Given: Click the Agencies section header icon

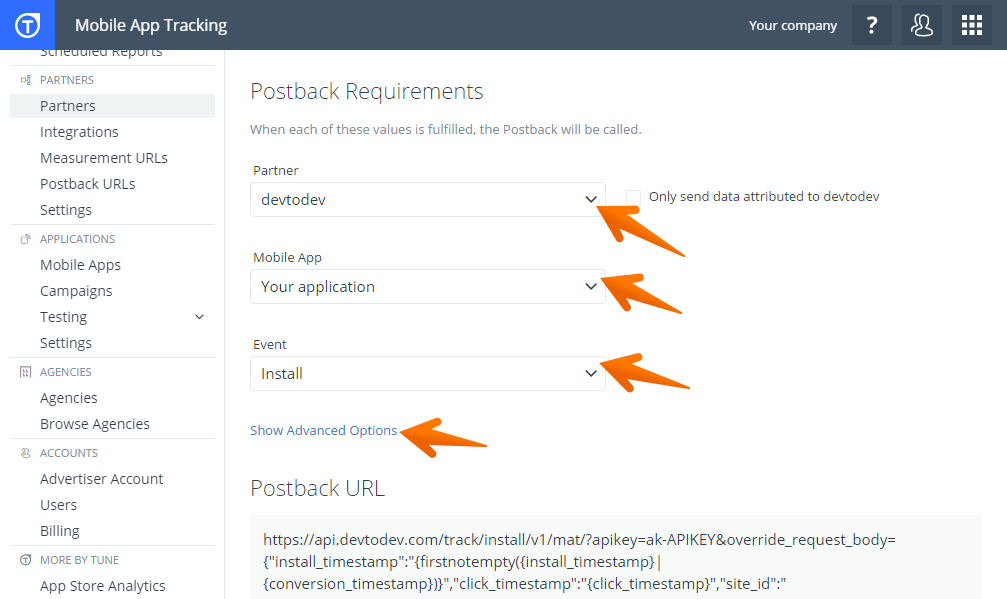Looking at the screenshot, I should tap(25, 372).
